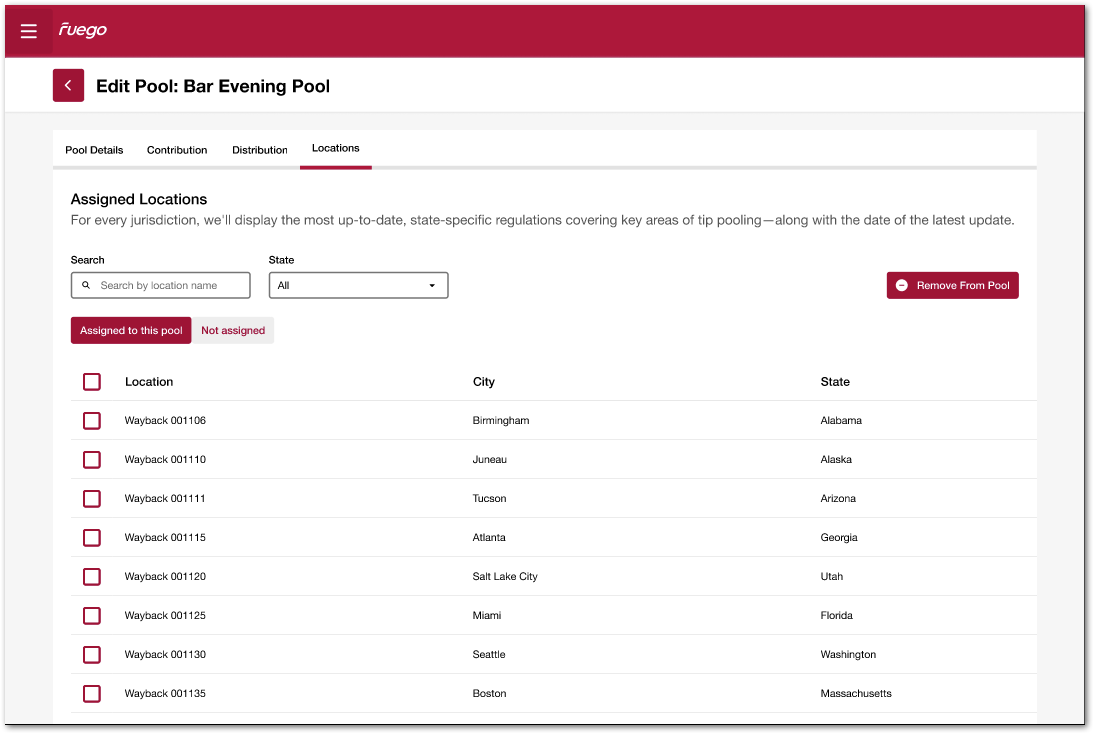Go back using the arrow button
1094x734 pixels.
(68, 86)
